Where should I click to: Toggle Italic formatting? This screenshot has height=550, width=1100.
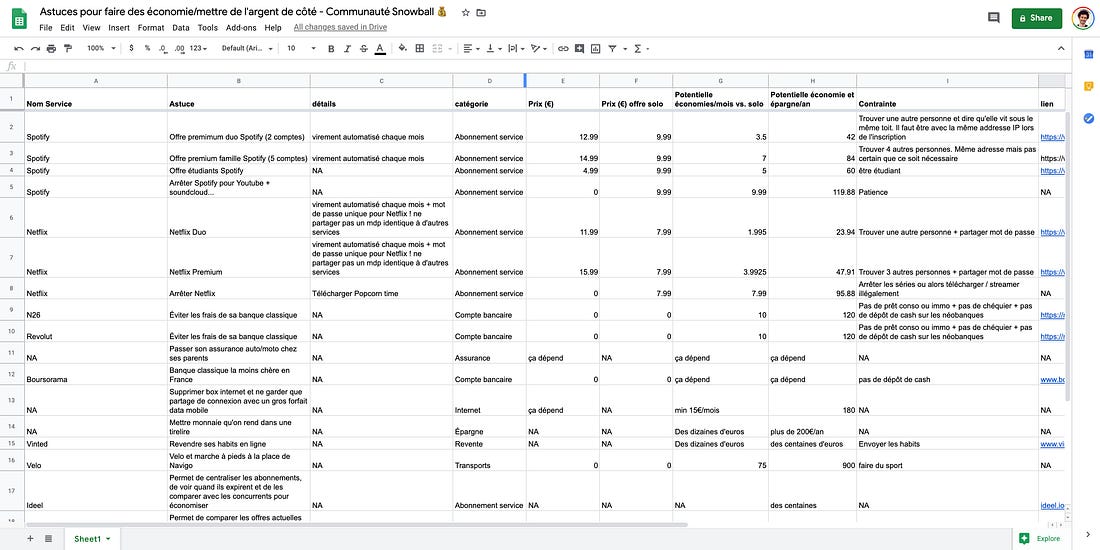[347, 48]
